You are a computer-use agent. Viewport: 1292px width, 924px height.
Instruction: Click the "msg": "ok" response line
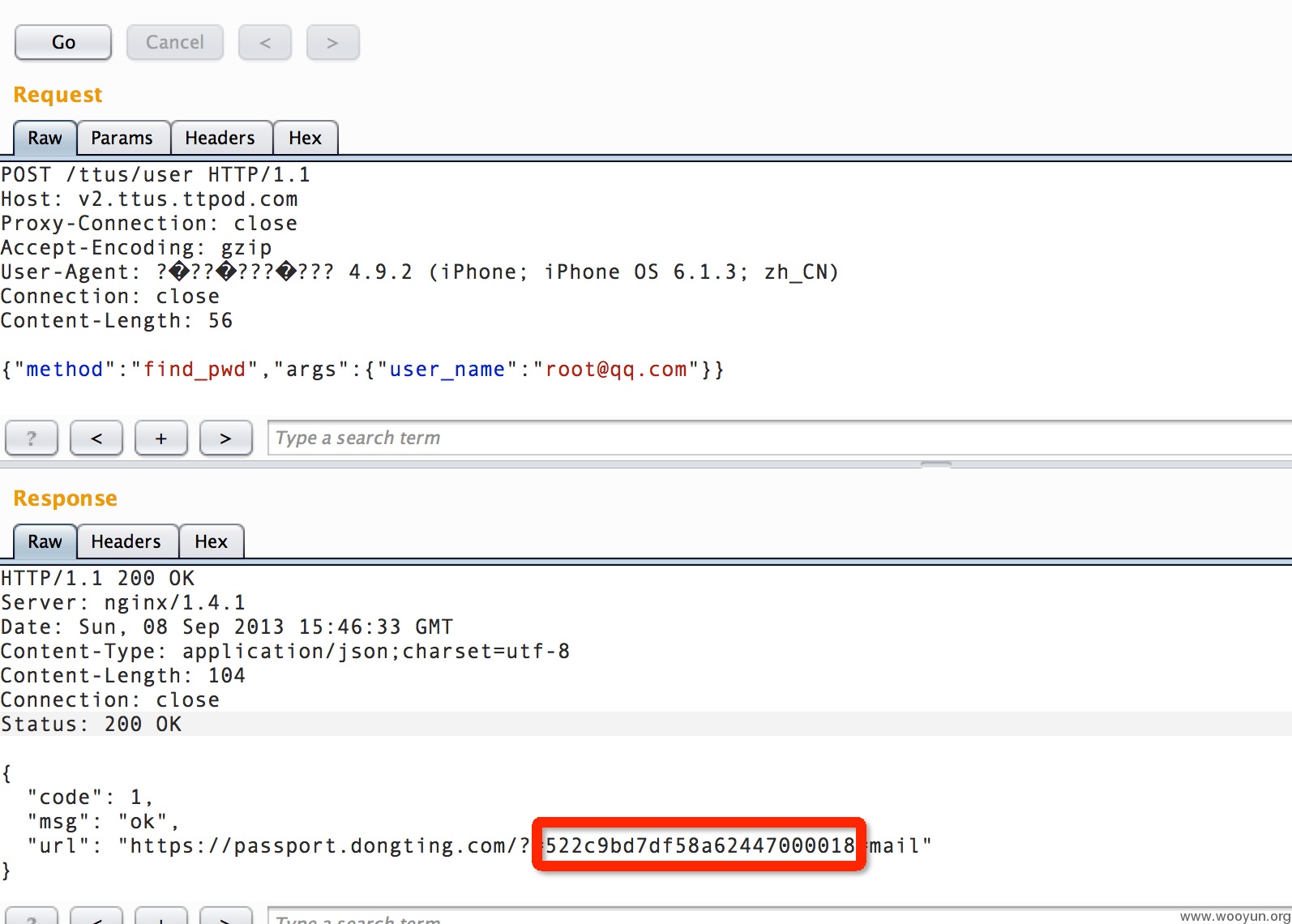tap(104, 822)
